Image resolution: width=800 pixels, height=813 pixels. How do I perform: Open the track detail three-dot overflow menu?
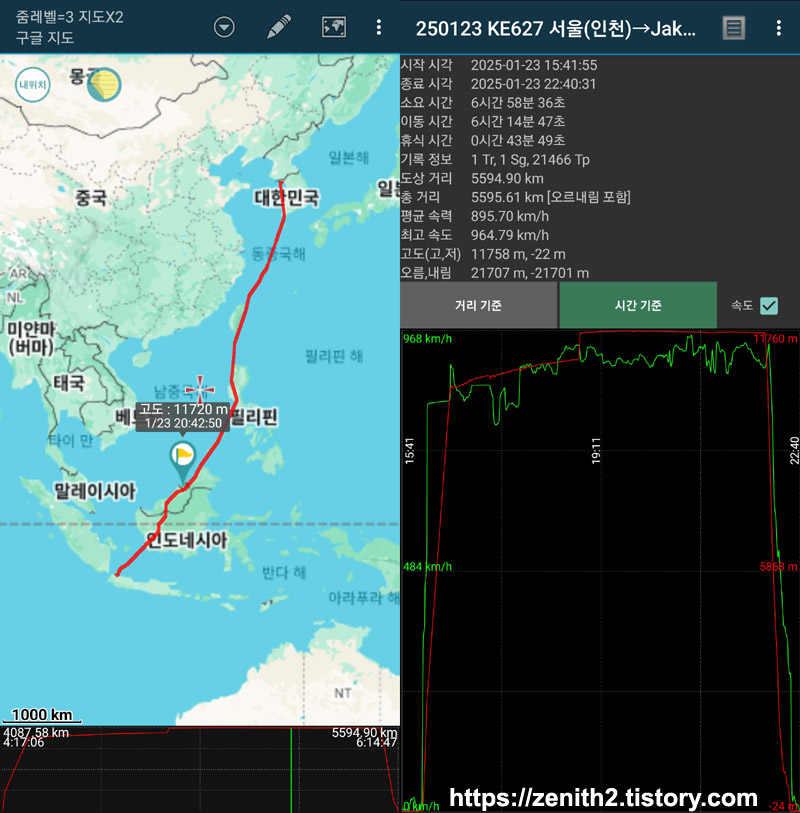pos(779,27)
